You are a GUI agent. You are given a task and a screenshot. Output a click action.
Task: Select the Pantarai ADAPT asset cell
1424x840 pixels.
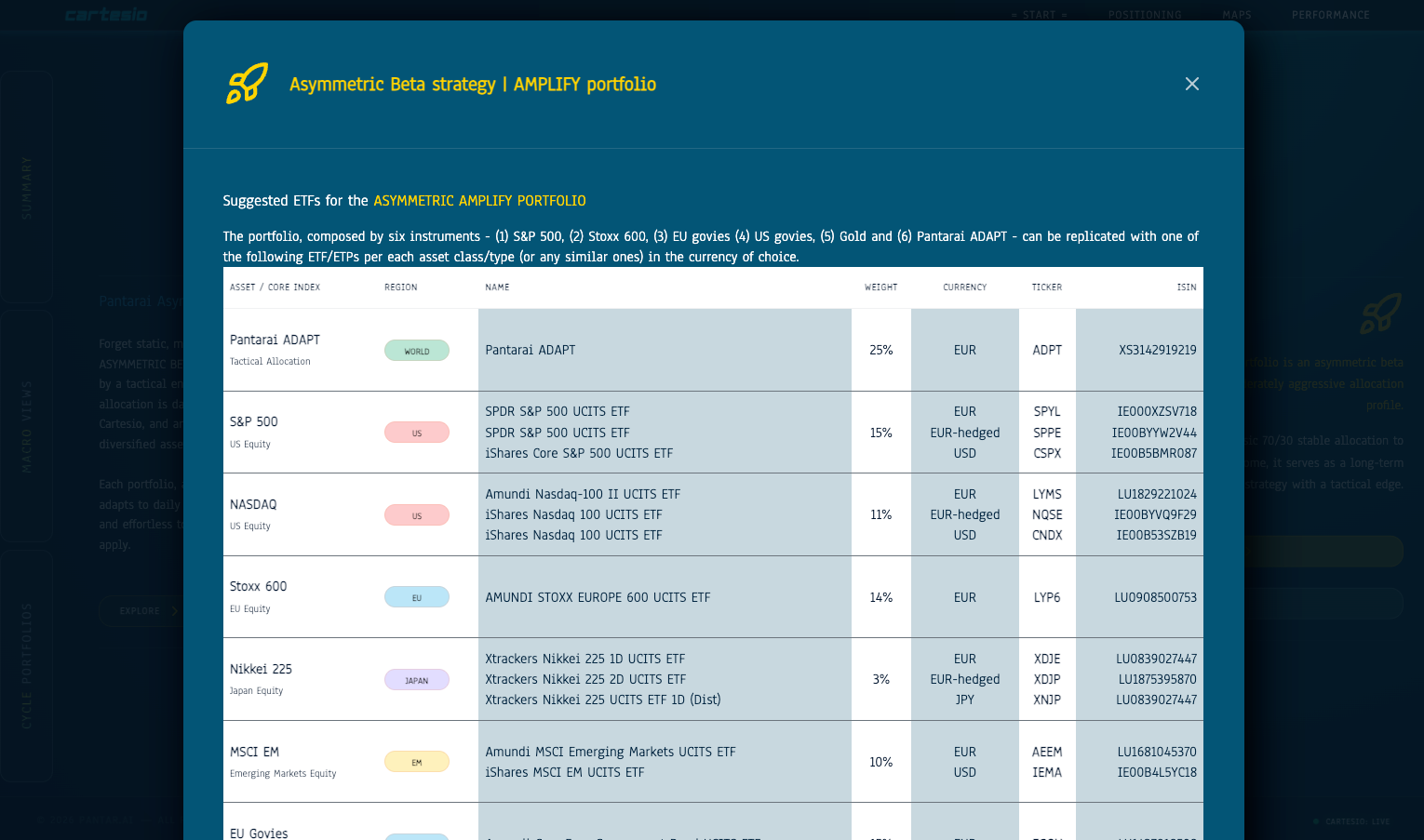tap(301, 350)
